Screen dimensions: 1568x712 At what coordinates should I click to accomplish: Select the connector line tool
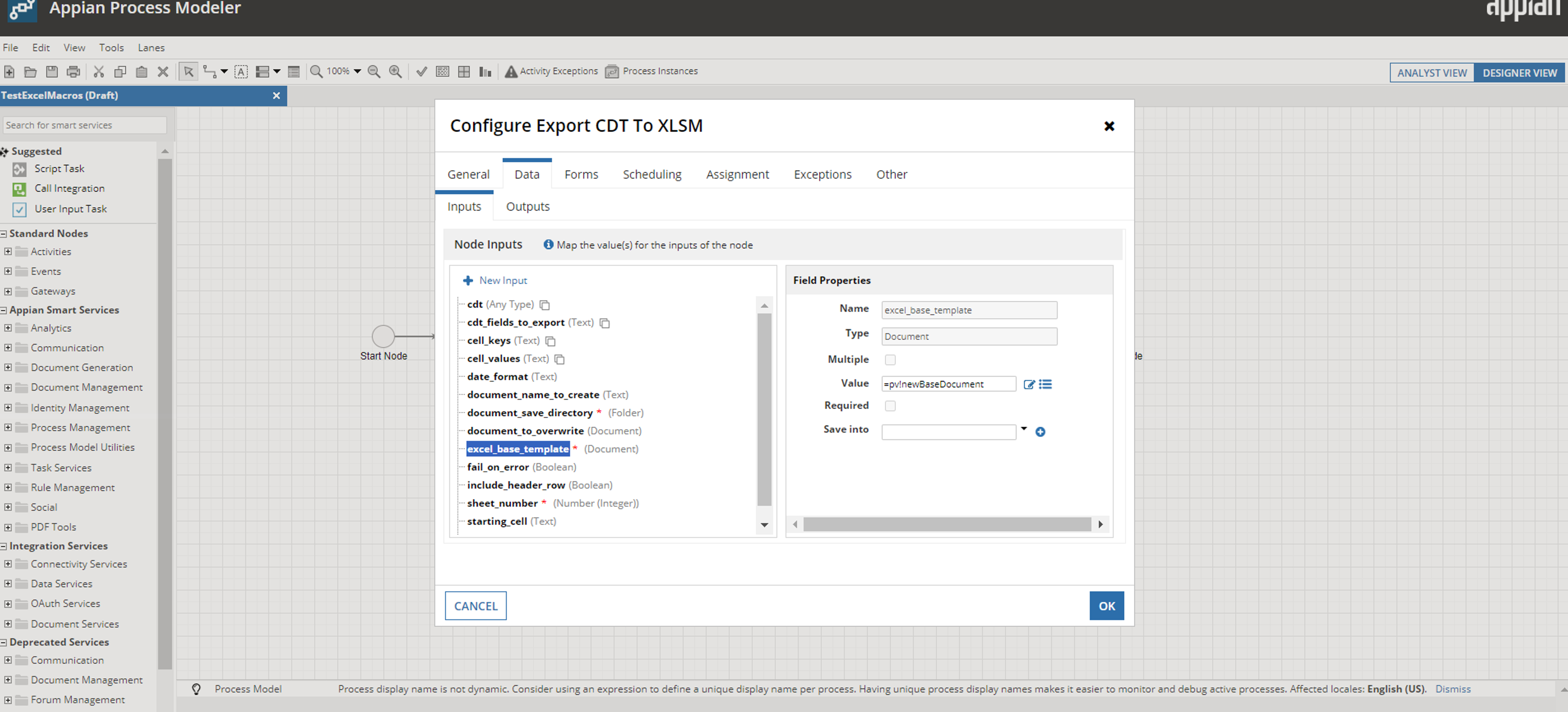[x=209, y=72]
